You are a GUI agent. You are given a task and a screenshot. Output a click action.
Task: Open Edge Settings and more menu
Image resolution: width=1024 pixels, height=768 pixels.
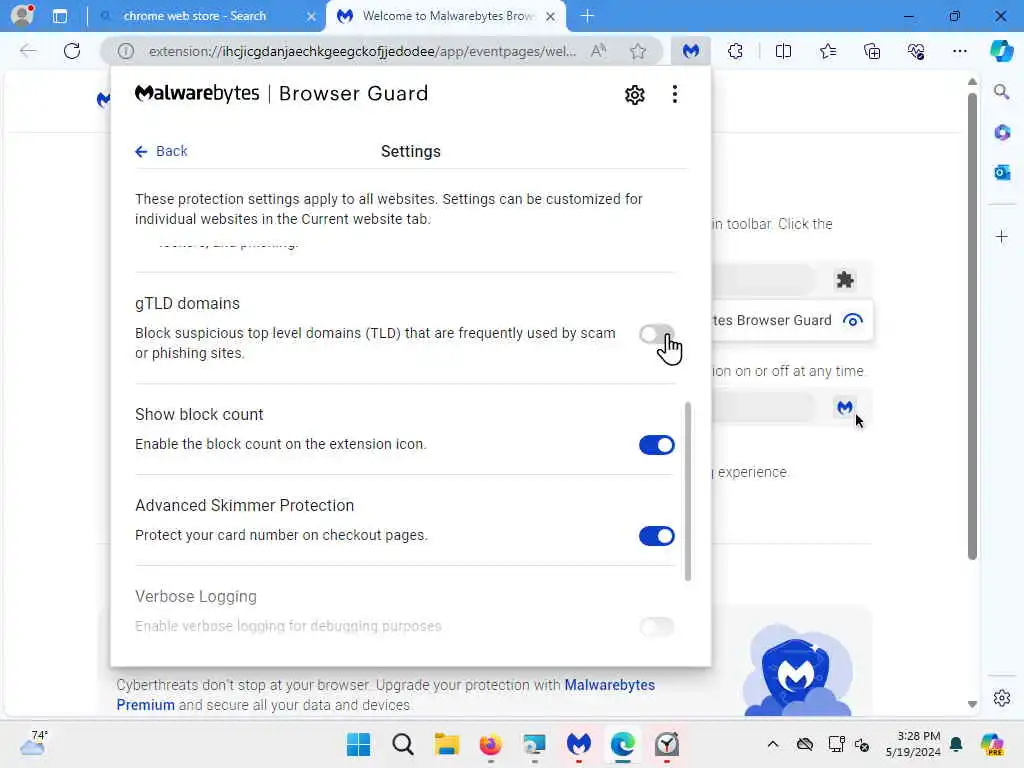pyautogui.click(x=959, y=51)
